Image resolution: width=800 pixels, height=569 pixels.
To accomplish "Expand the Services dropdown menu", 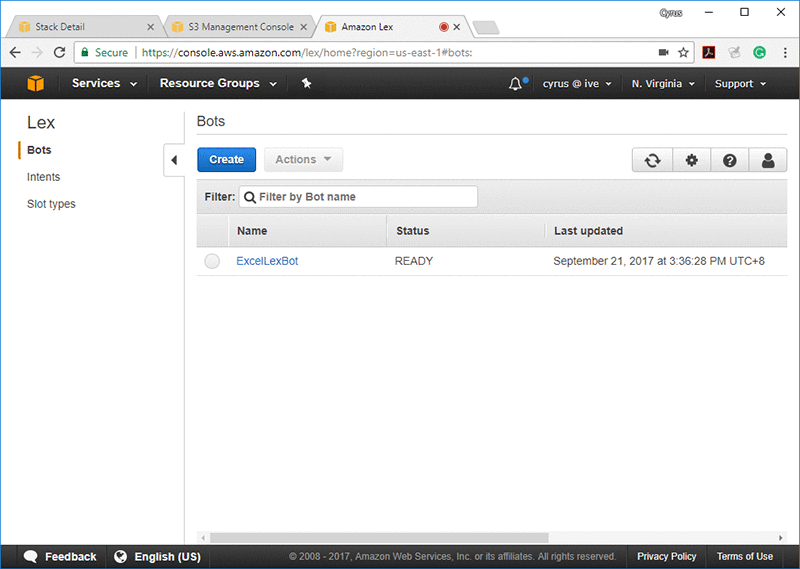I will click(x=104, y=83).
